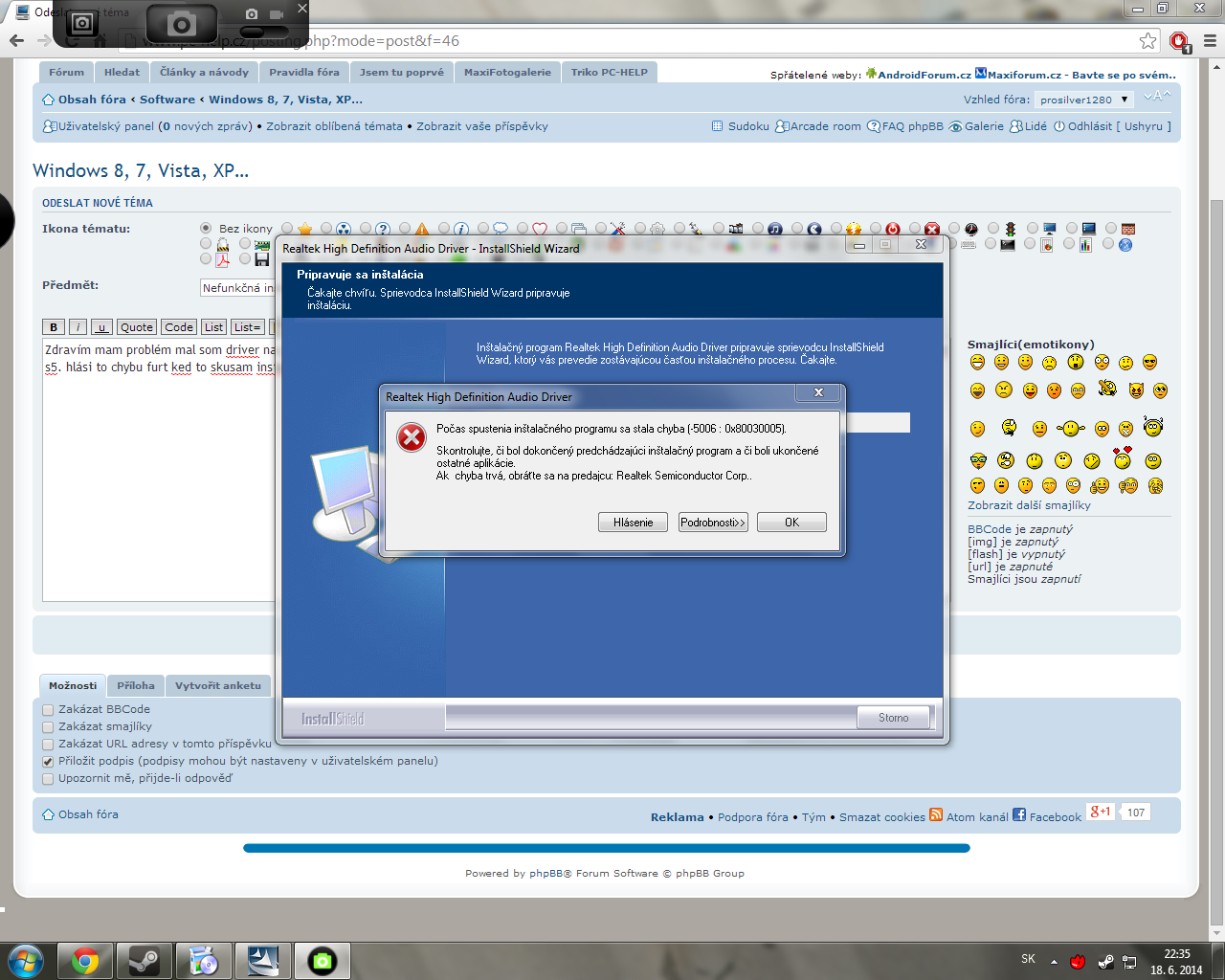Insert the thumbs-down smiley
Image resolution: width=1225 pixels, height=980 pixels.
1128,486
